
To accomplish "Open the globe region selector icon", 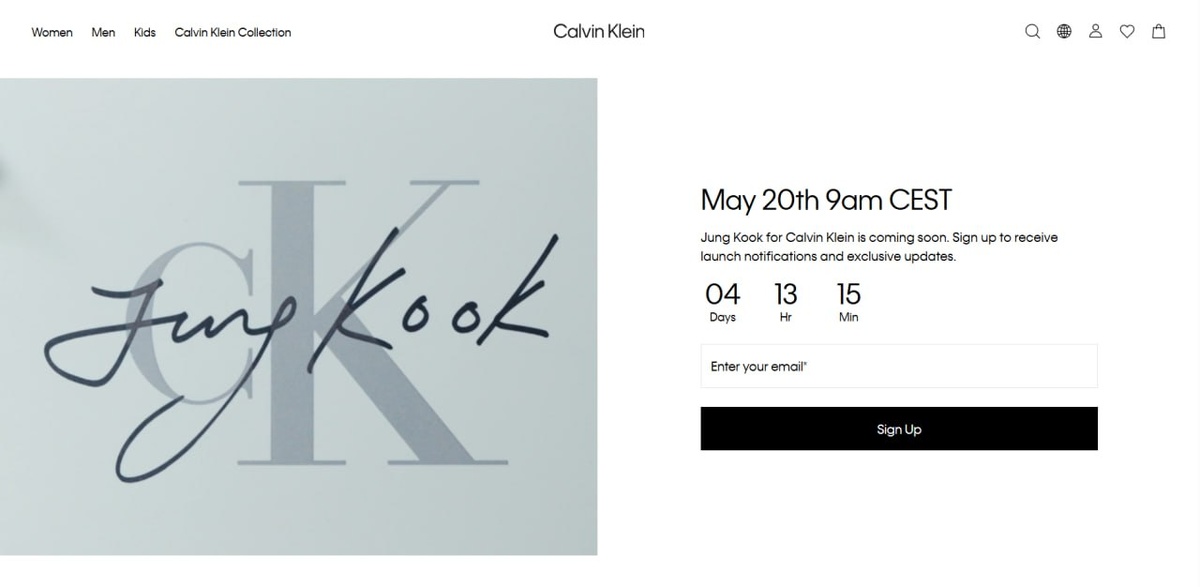I will (x=1064, y=31).
